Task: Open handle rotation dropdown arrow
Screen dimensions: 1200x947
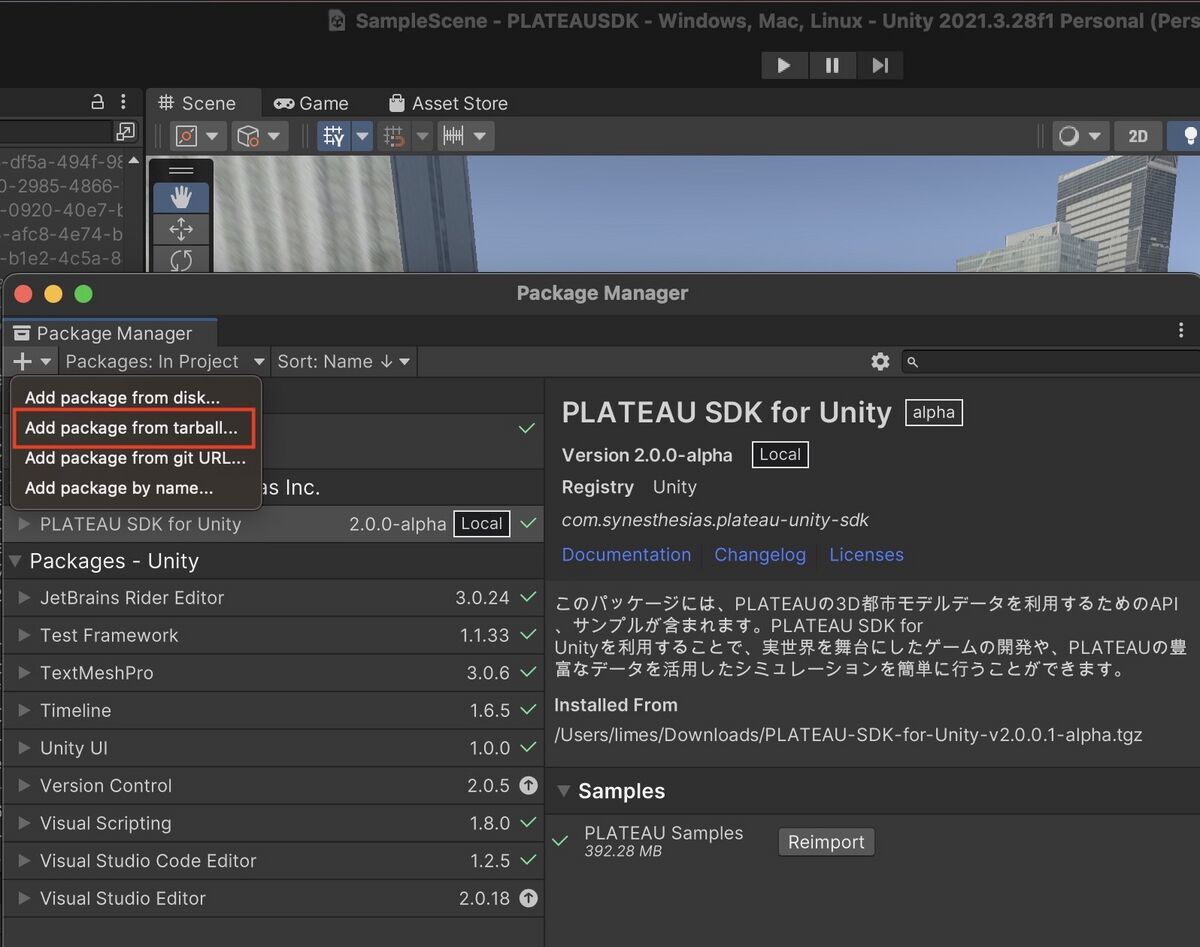Action: tap(275, 136)
